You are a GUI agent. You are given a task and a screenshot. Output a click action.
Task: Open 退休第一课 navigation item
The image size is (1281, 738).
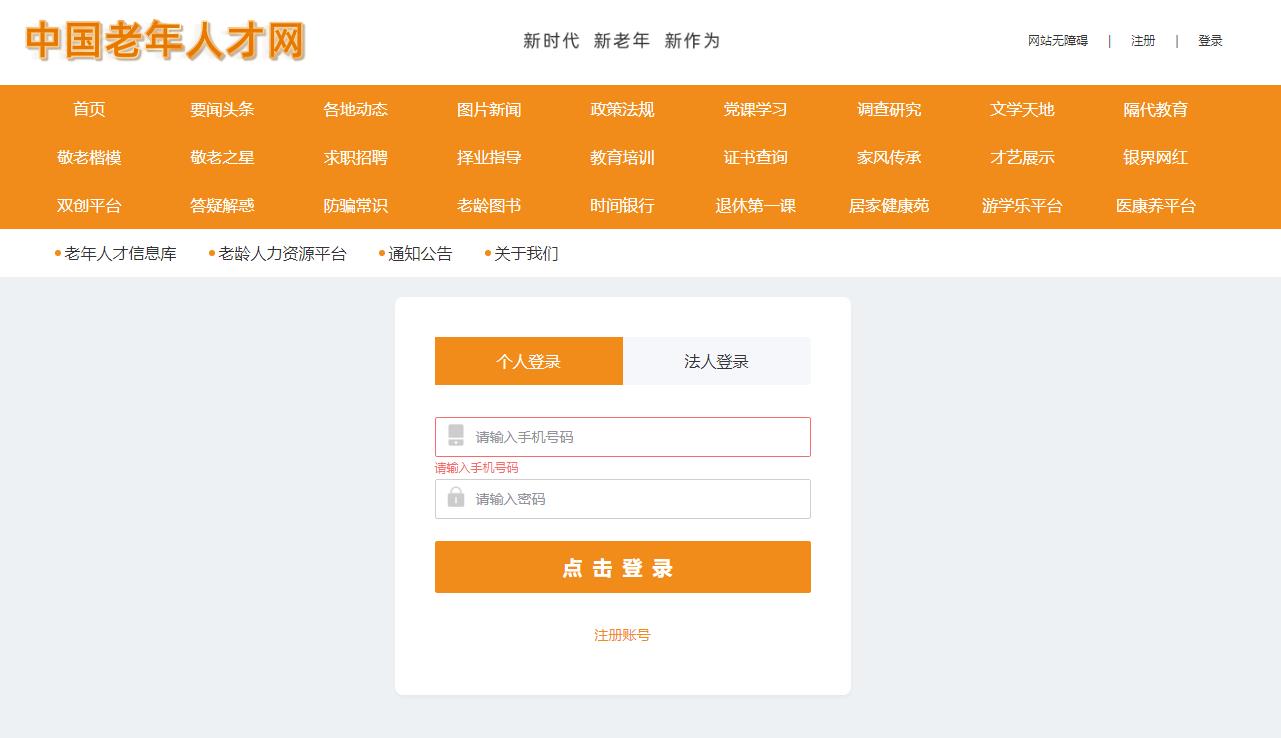755,205
